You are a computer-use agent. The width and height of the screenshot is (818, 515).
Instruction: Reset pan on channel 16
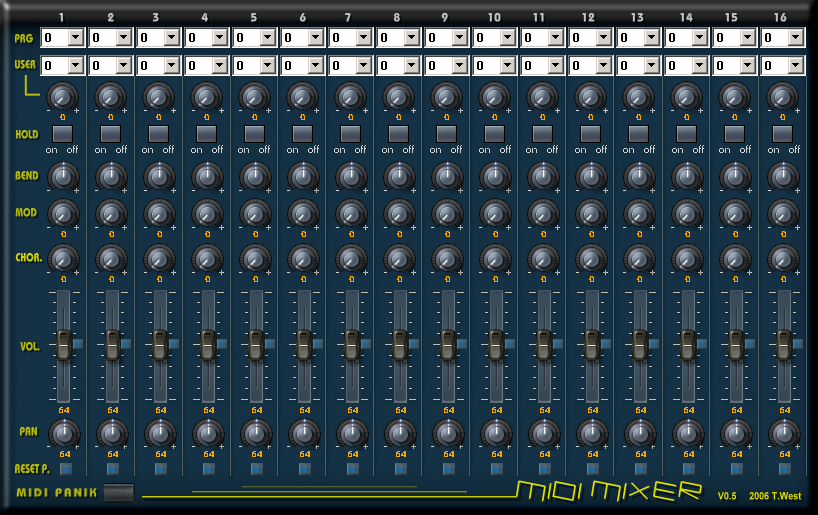point(784,468)
